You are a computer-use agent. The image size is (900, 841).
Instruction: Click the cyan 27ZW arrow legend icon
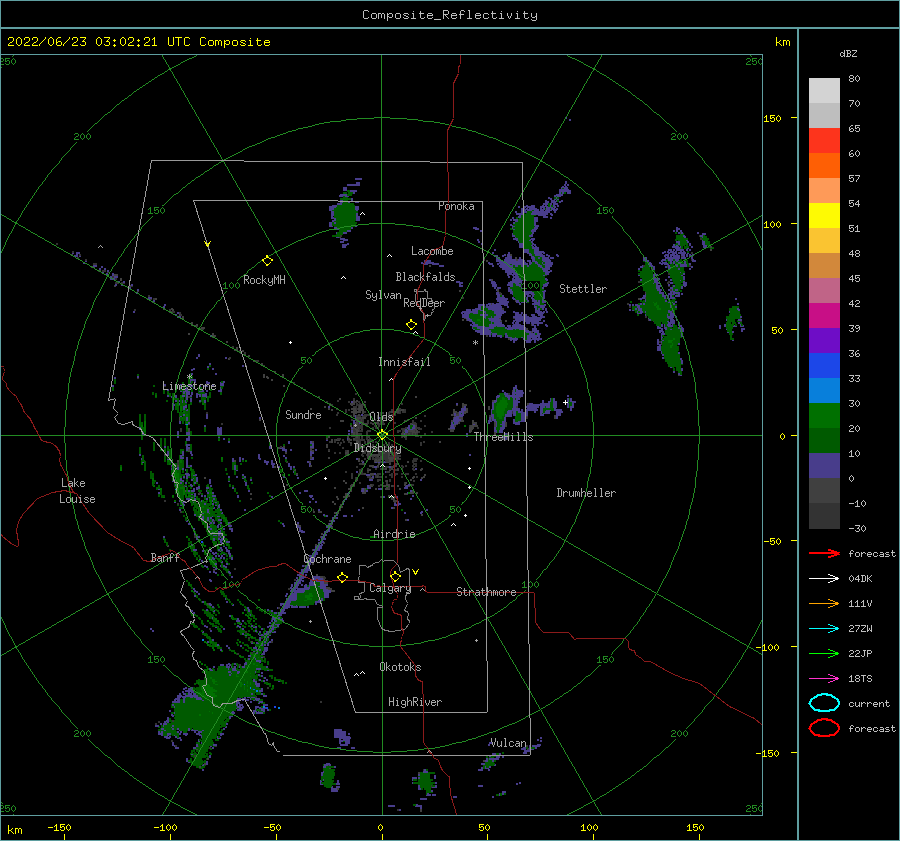click(824, 629)
